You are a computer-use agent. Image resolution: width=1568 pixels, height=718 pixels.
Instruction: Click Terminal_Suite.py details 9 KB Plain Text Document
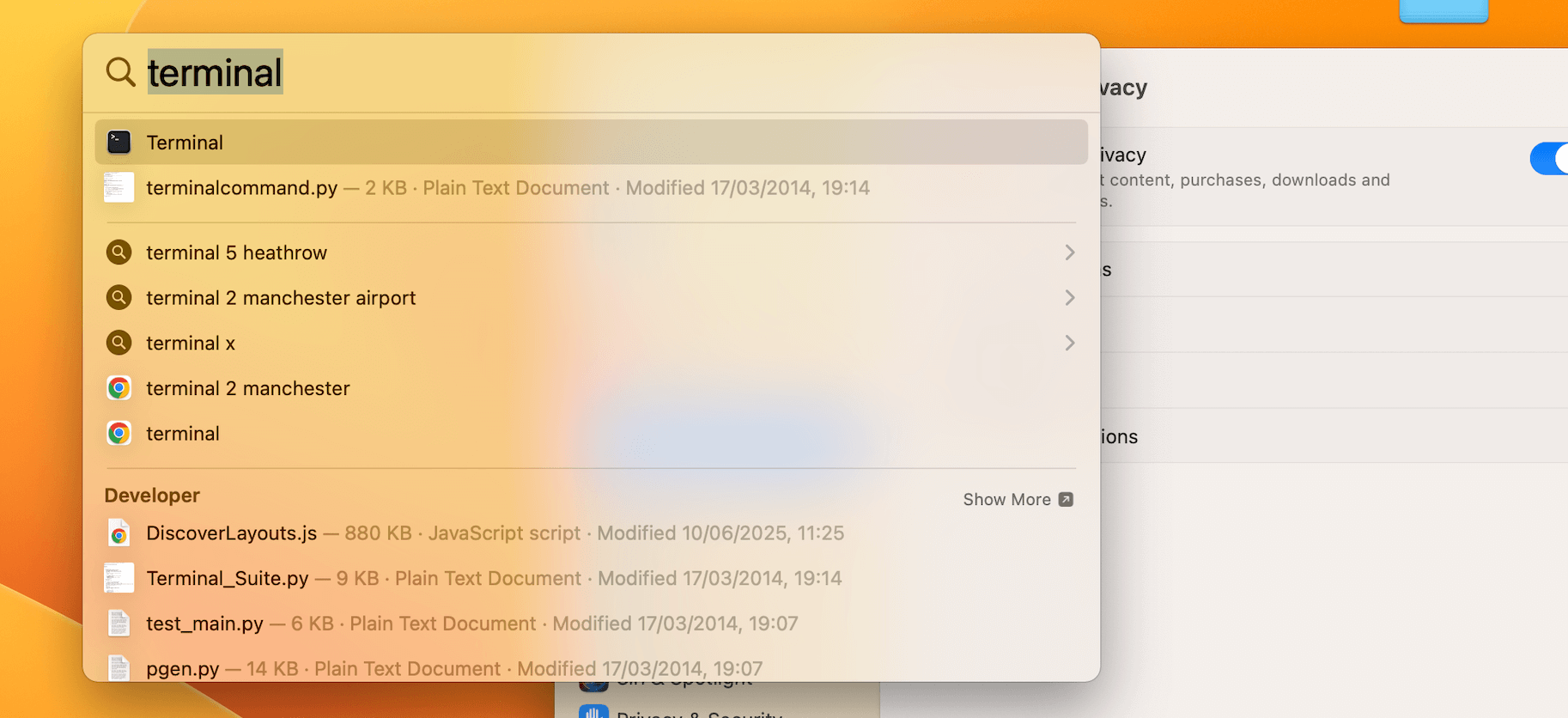(459, 579)
